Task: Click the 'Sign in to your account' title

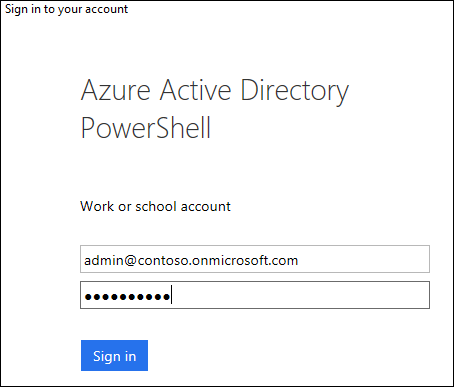Action: coord(66,9)
